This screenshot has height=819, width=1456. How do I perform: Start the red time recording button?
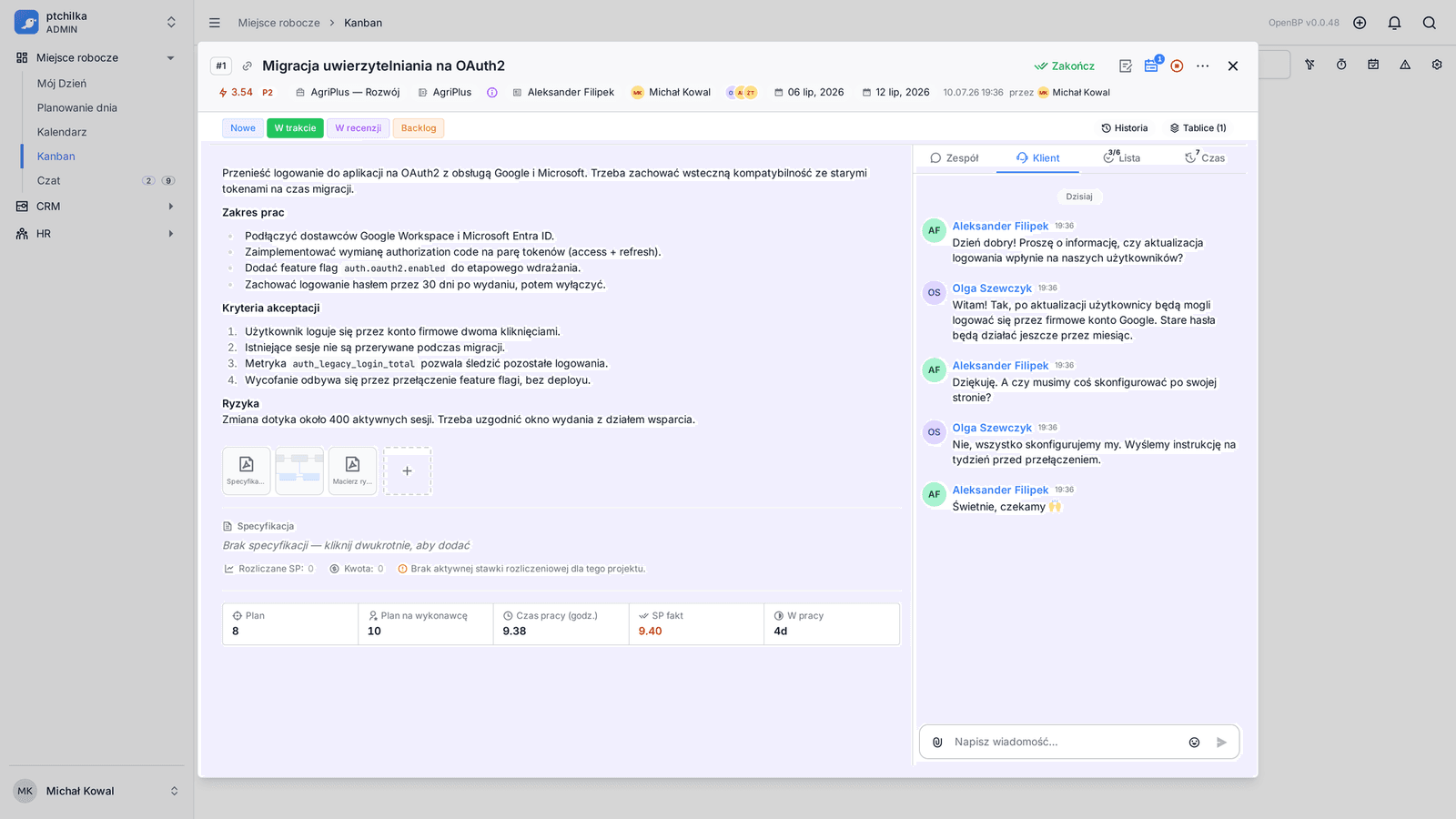(1177, 66)
